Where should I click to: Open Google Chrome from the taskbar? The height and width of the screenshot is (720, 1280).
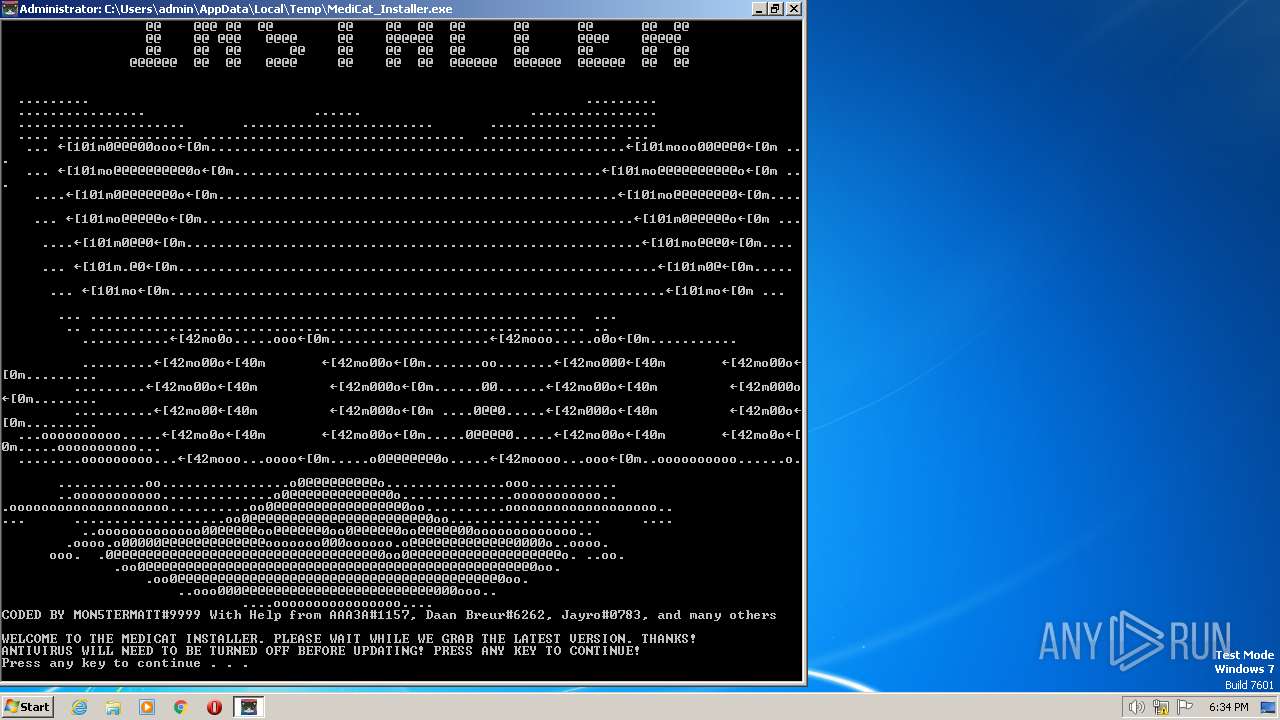pos(181,707)
